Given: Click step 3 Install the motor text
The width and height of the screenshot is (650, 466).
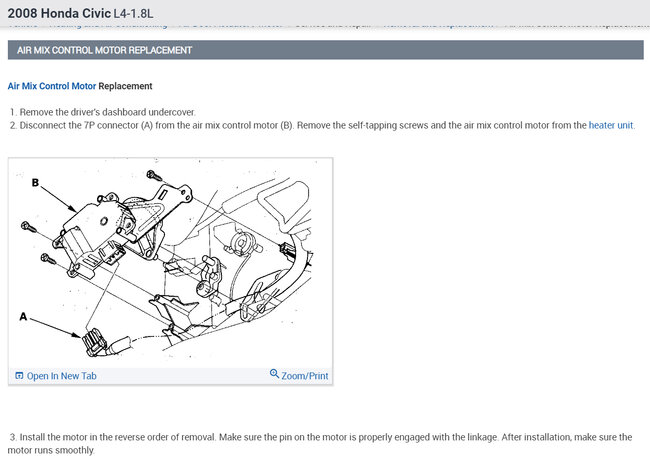Looking at the screenshot, I should coord(320,444).
